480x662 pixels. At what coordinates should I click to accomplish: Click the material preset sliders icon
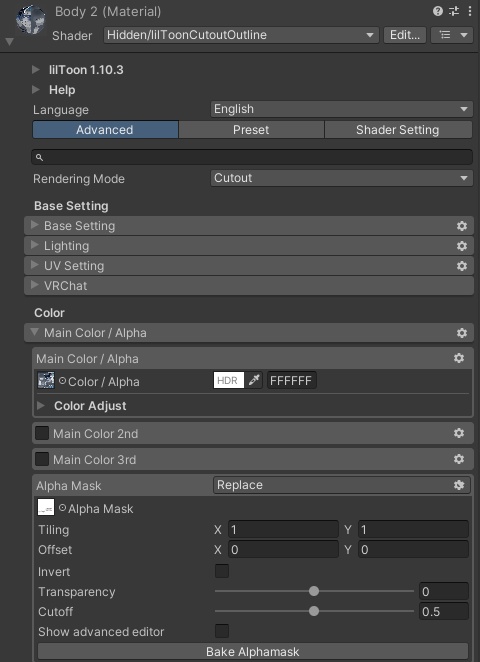pyautogui.click(x=454, y=11)
